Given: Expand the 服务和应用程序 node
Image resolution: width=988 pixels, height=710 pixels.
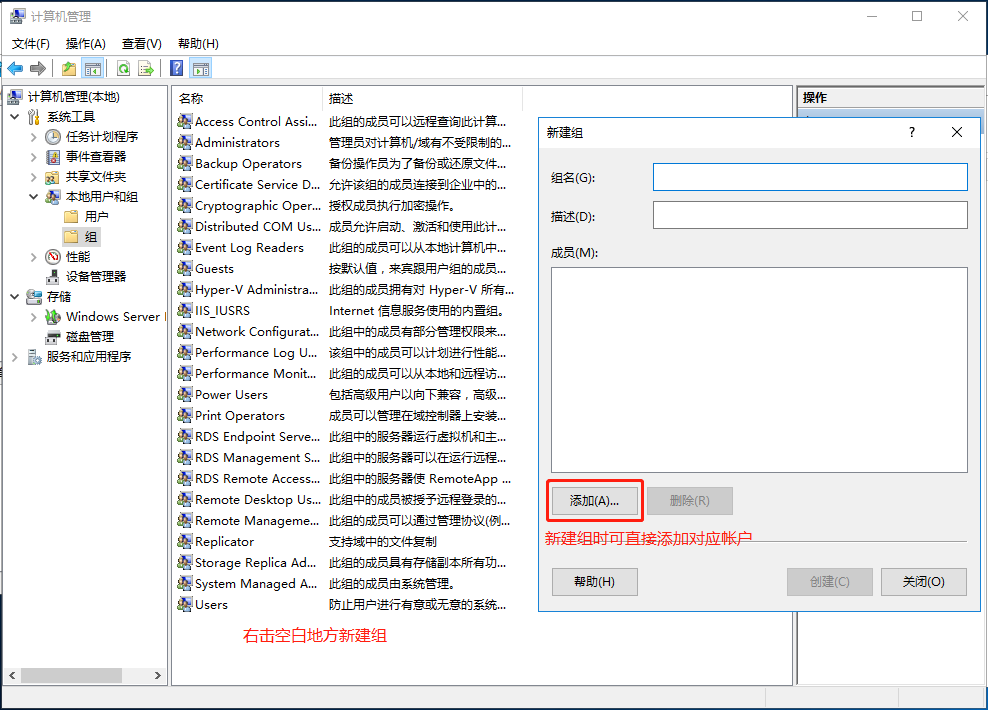Looking at the screenshot, I should (x=15, y=357).
